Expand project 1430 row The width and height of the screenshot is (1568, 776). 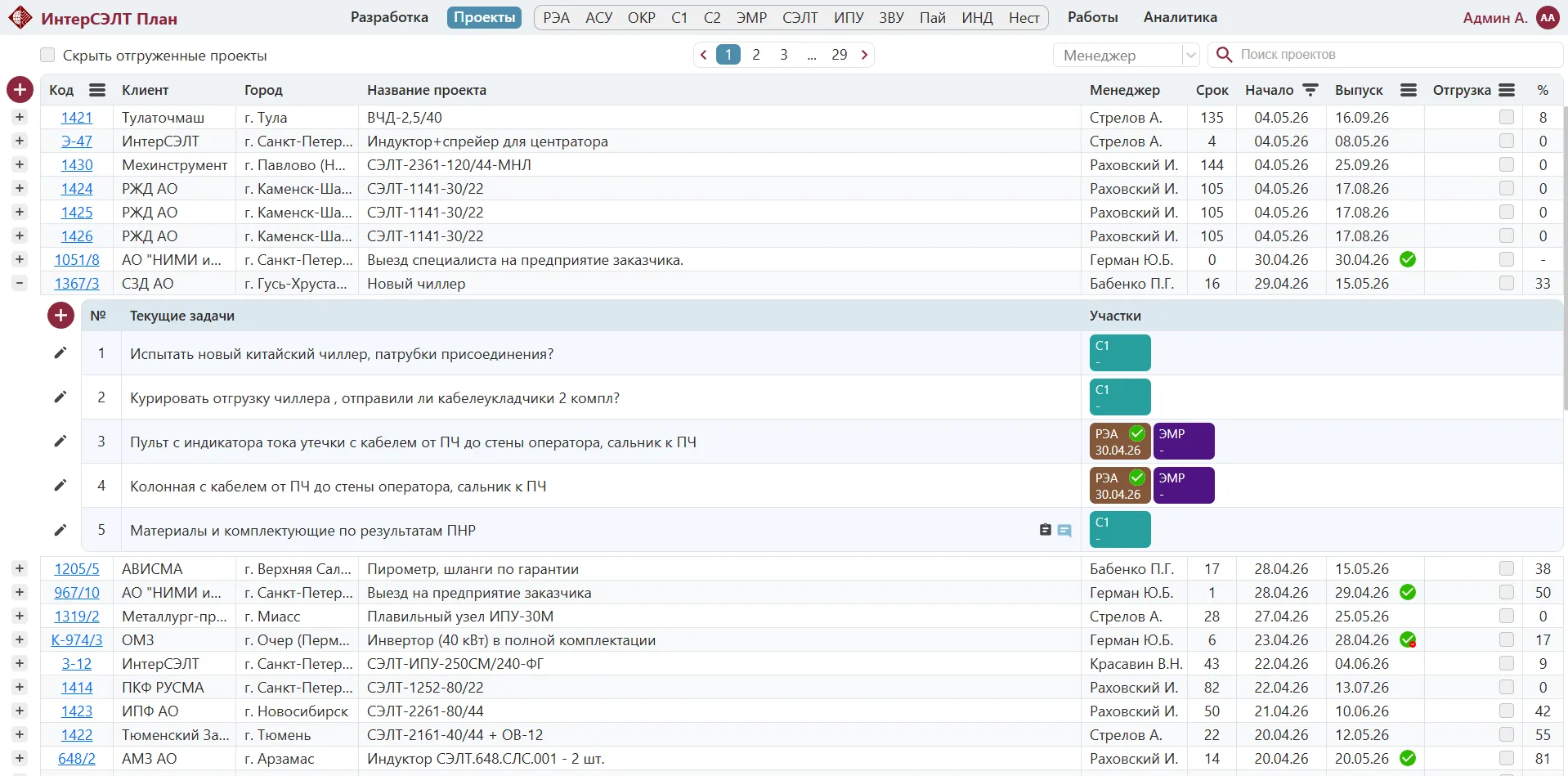[20, 165]
